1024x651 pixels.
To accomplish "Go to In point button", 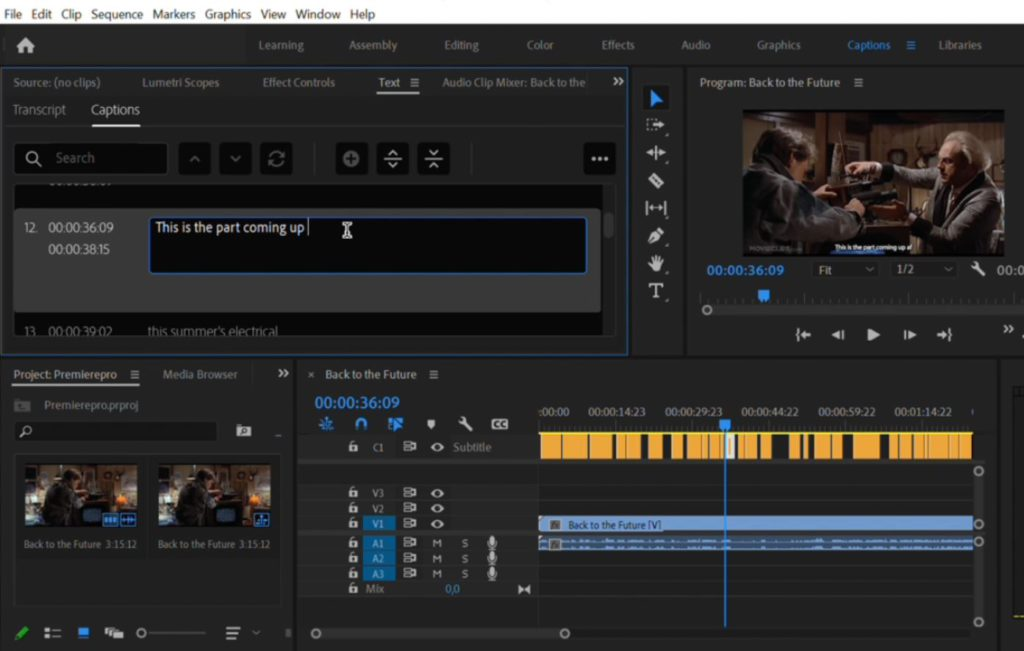I will pos(803,335).
